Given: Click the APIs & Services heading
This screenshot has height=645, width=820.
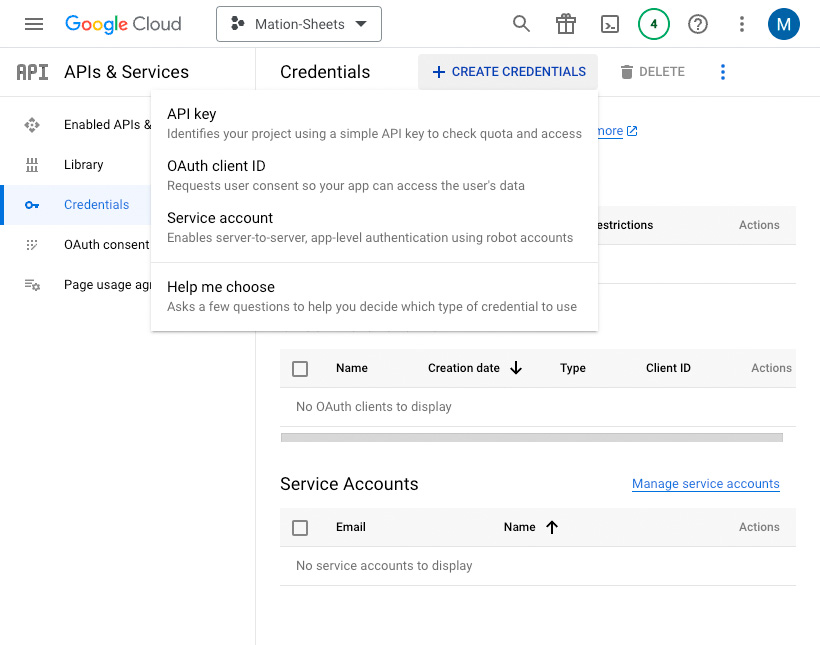Looking at the screenshot, I should [126, 72].
